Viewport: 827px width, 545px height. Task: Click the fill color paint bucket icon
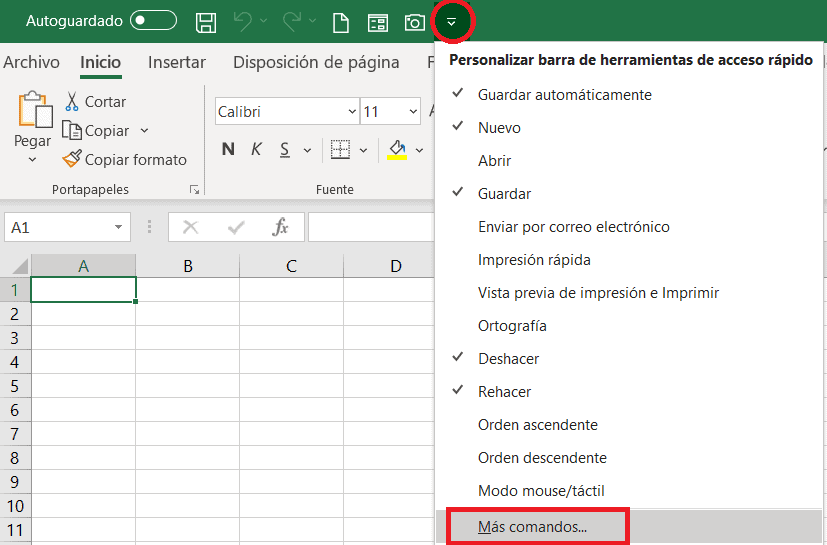coord(397,150)
